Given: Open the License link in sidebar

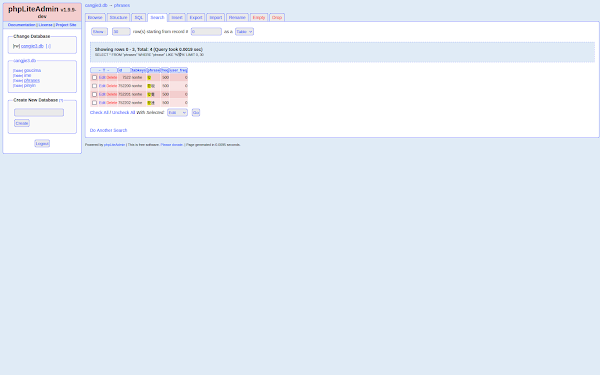Looking at the screenshot, I should click(46, 25).
